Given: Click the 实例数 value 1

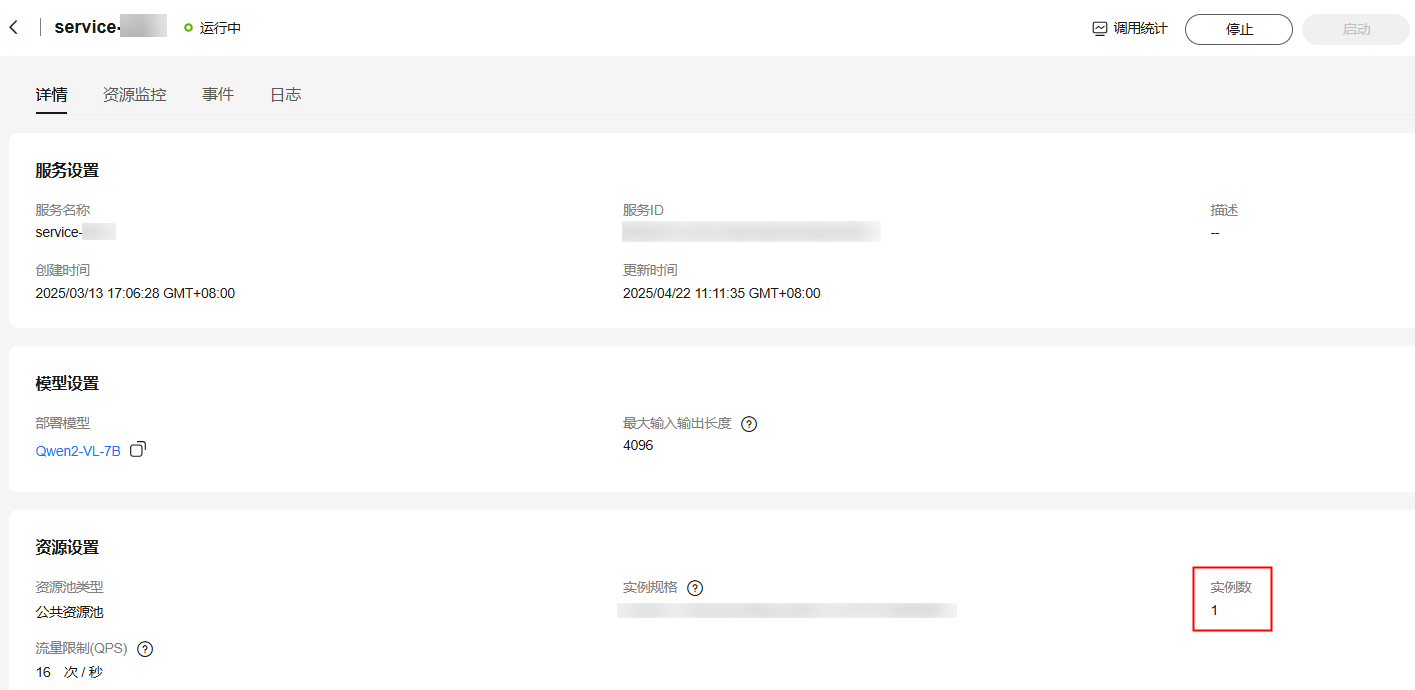Looking at the screenshot, I should click(1214, 610).
